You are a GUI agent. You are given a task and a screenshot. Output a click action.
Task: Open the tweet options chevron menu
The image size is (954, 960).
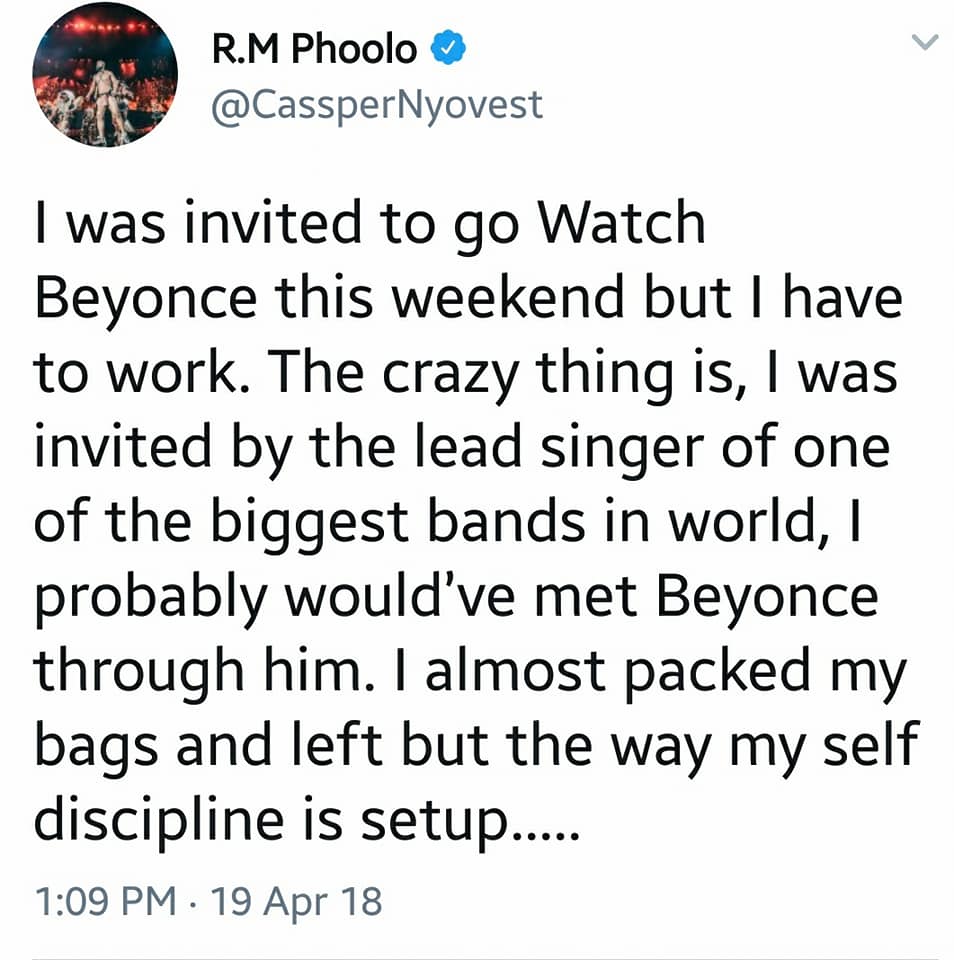[925, 42]
